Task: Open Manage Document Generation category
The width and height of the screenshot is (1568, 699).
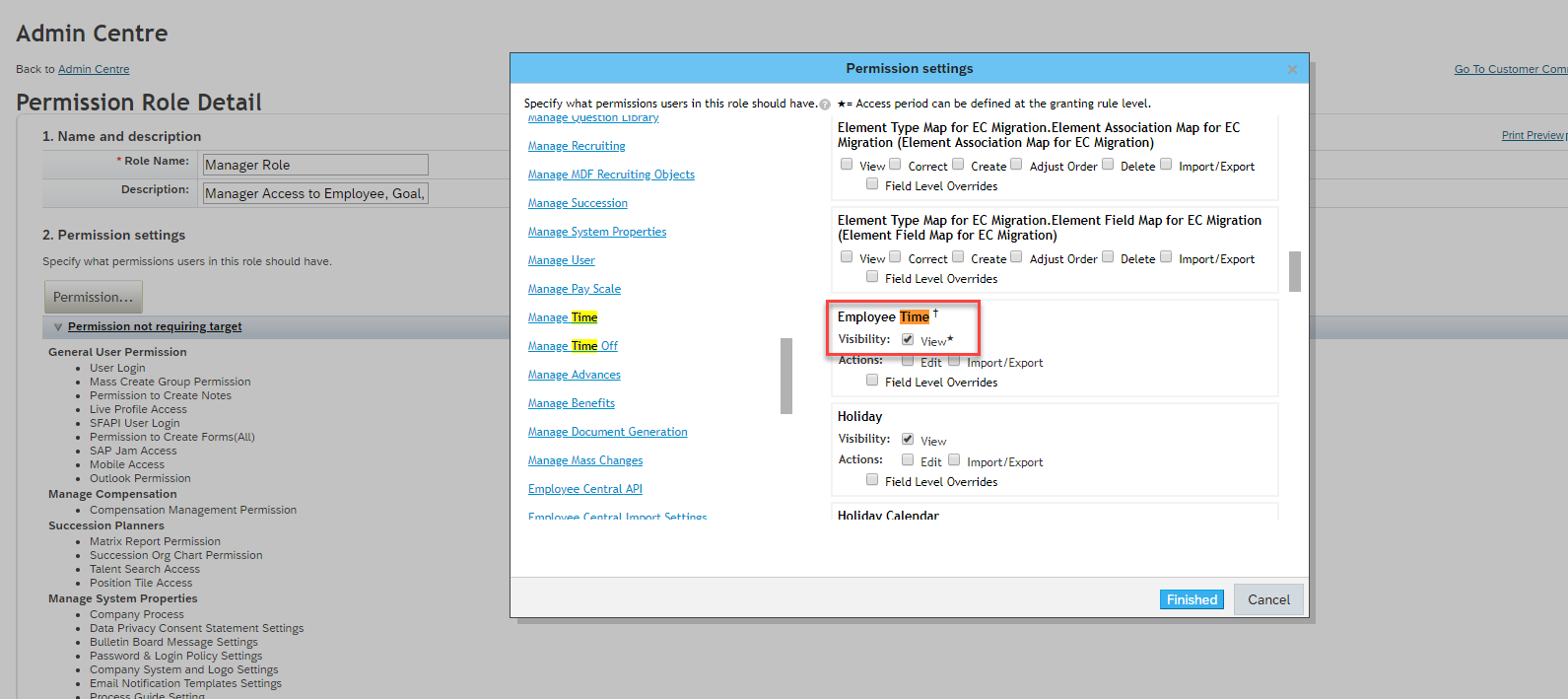Action: click(x=608, y=432)
